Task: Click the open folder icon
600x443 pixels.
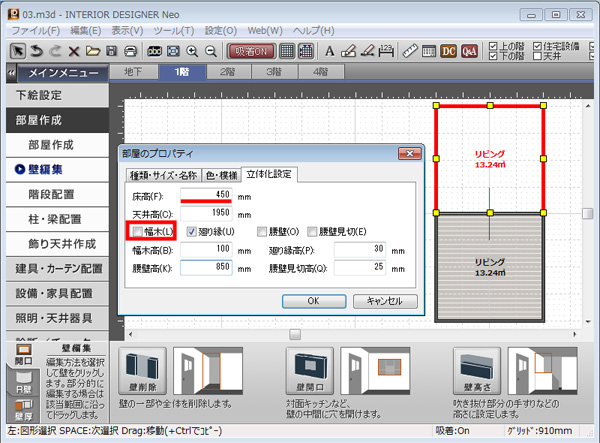Action: tap(91, 50)
